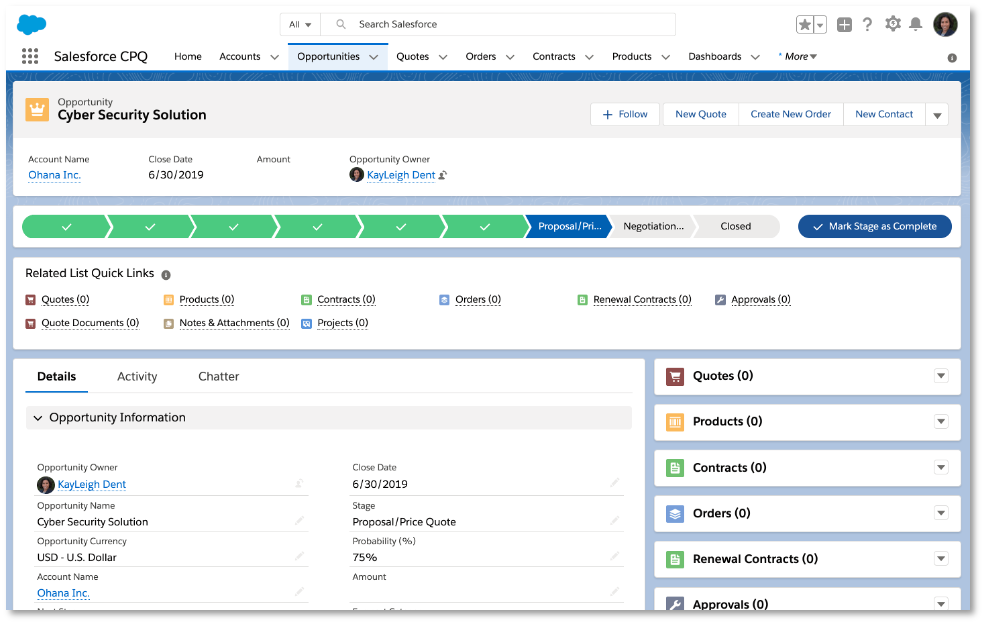Open Notes & Attachments (0) quick link

[x=234, y=323]
